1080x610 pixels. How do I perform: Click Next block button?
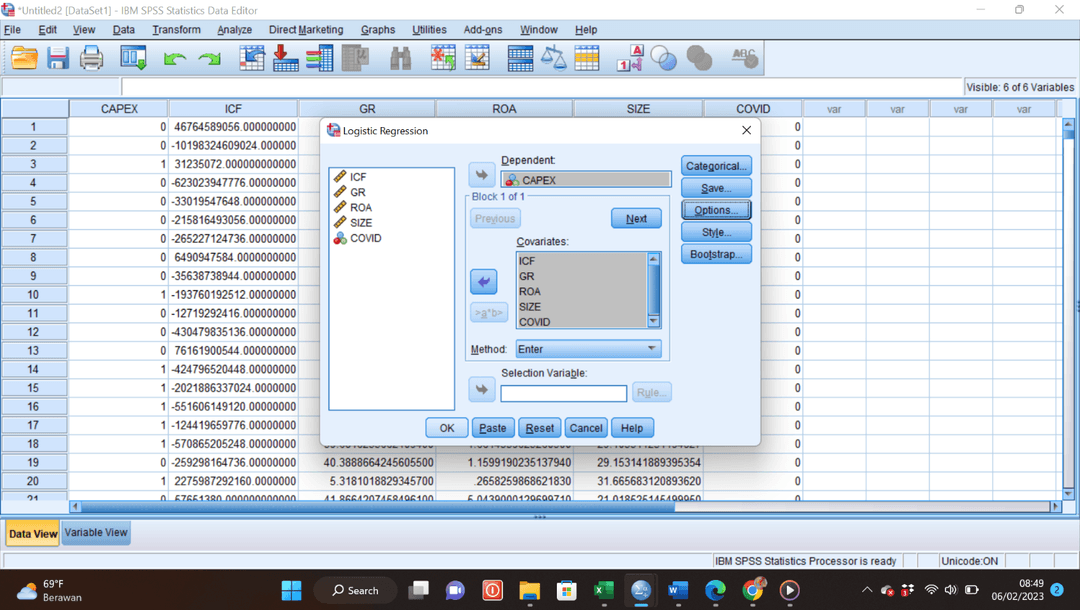pos(636,218)
